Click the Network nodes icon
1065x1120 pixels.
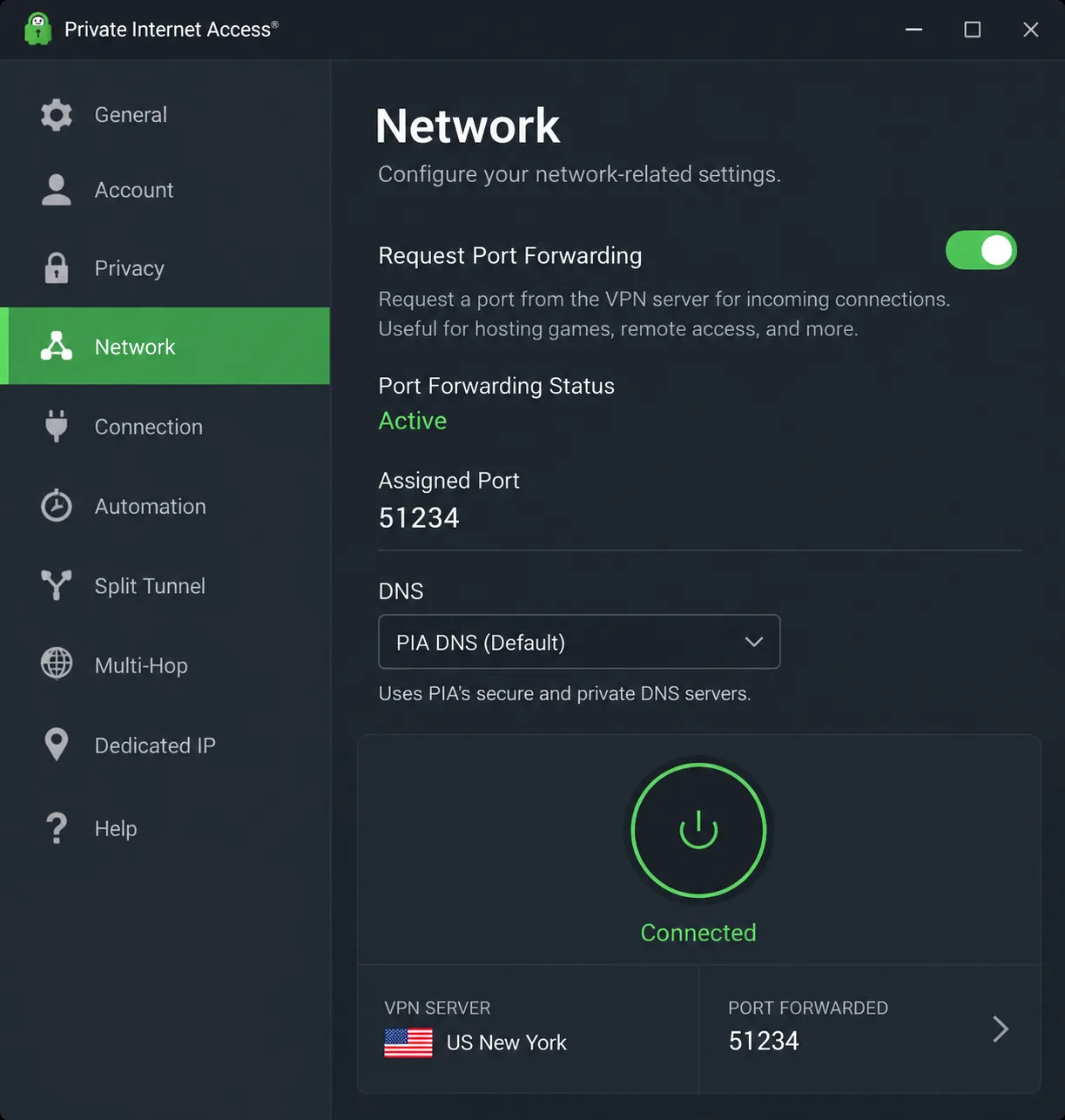[x=57, y=346]
